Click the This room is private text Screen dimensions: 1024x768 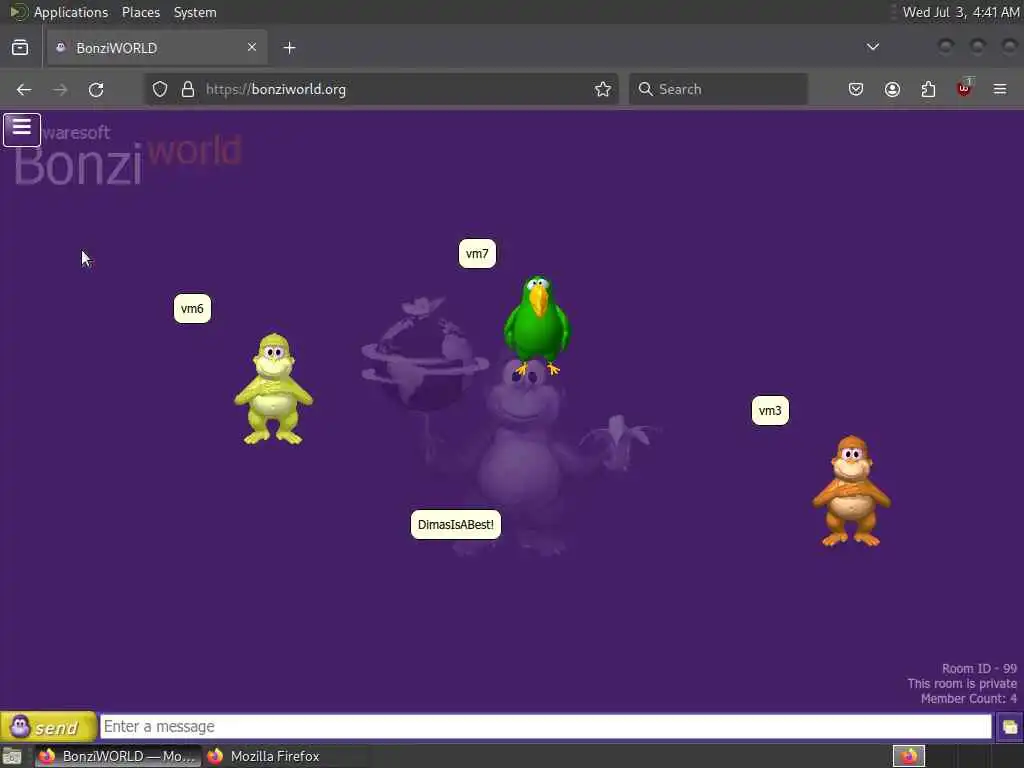pos(962,684)
